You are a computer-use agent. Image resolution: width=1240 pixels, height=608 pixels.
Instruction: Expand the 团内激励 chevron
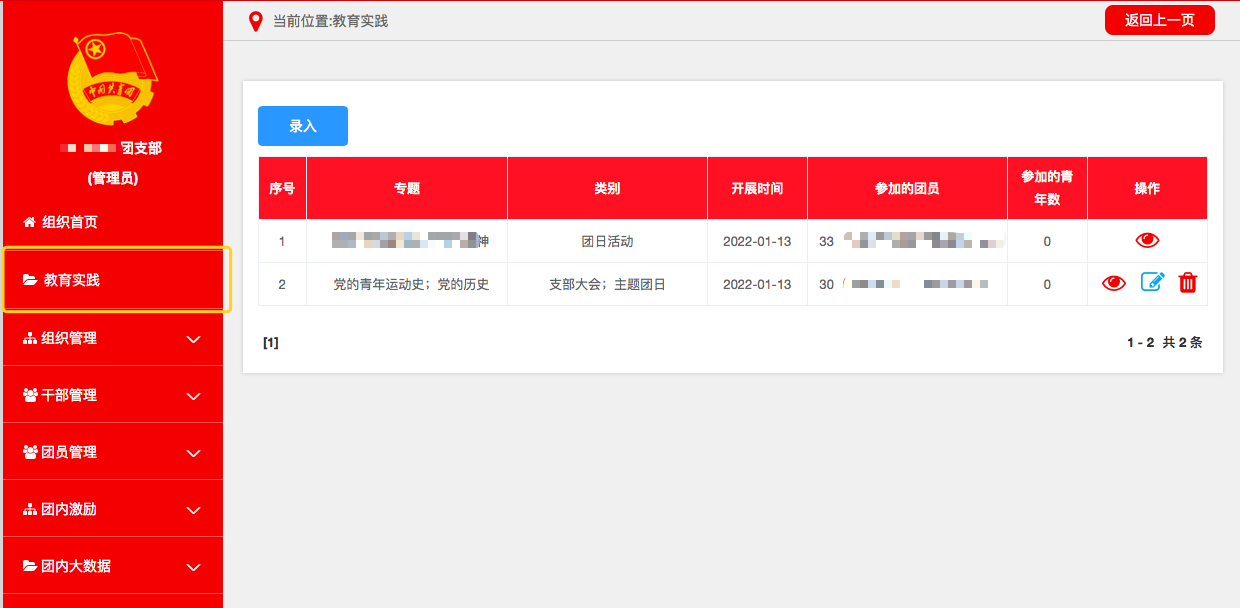point(194,510)
